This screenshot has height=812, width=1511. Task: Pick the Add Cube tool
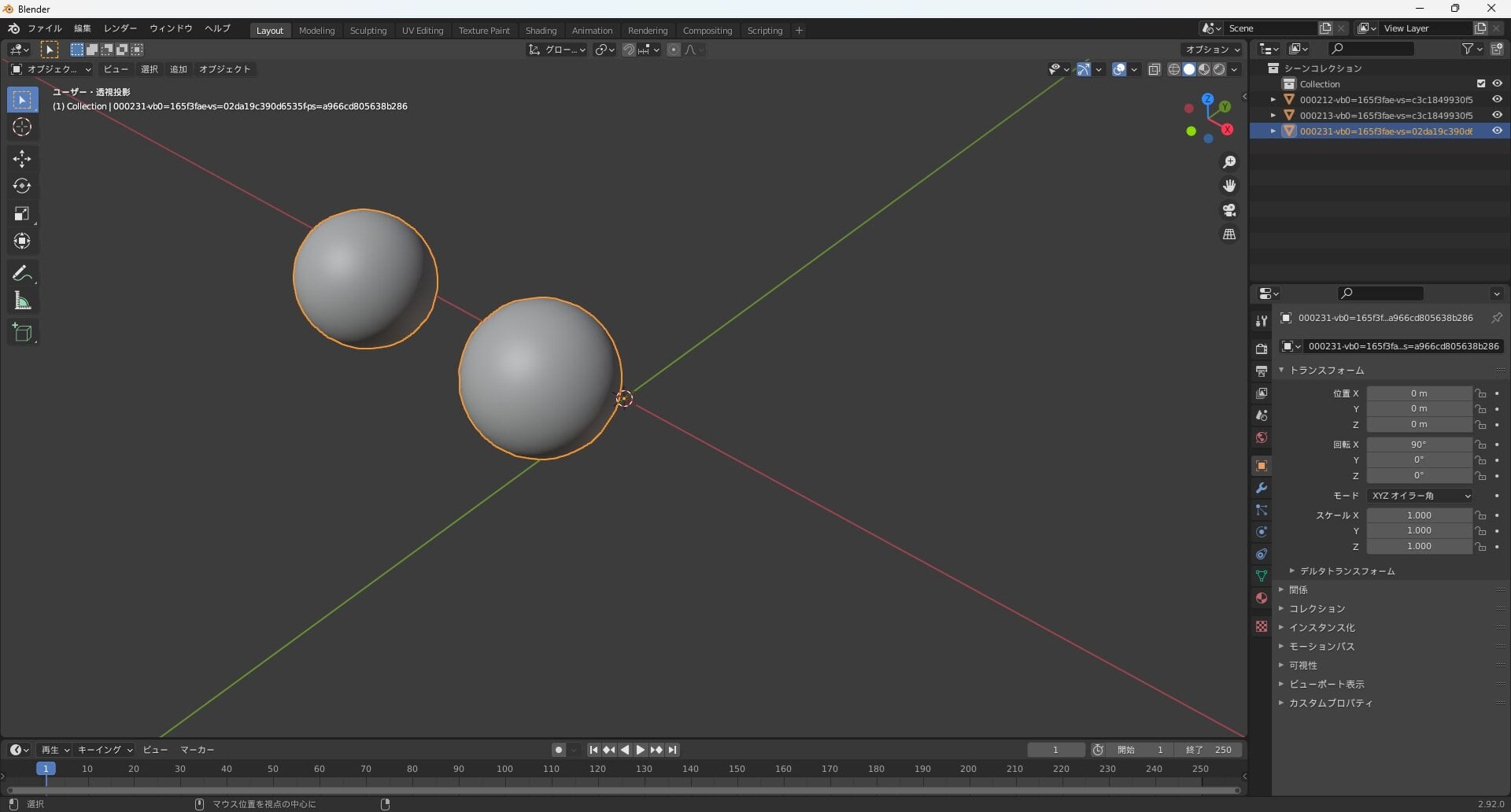[22, 333]
